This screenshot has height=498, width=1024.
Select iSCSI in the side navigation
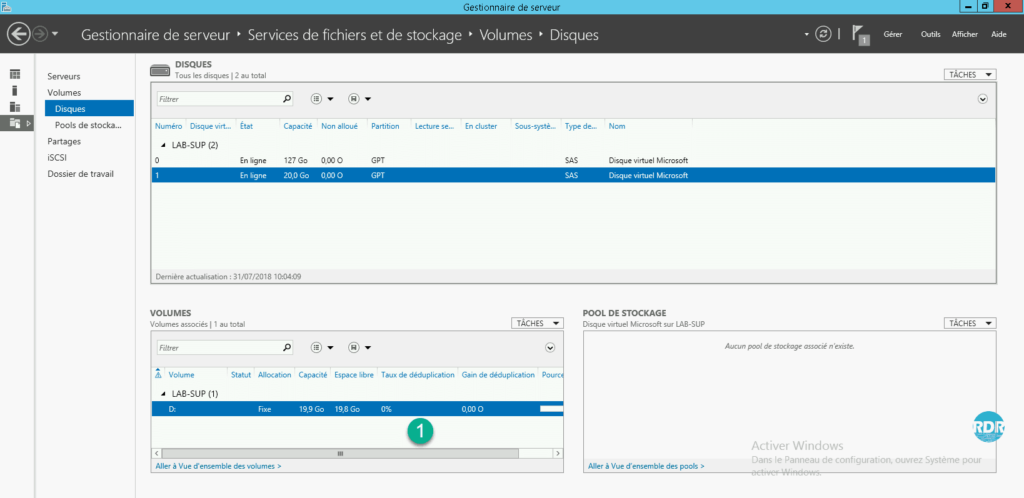[57, 157]
